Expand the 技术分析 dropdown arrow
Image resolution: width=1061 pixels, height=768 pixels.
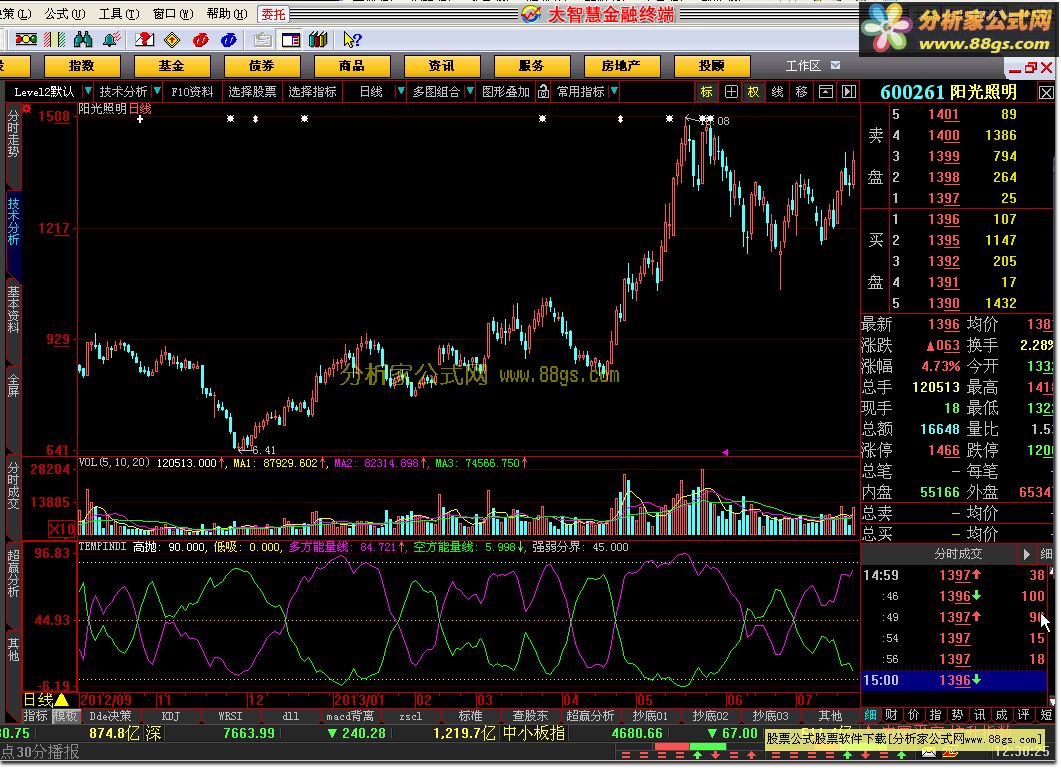pyautogui.click(x=157, y=91)
